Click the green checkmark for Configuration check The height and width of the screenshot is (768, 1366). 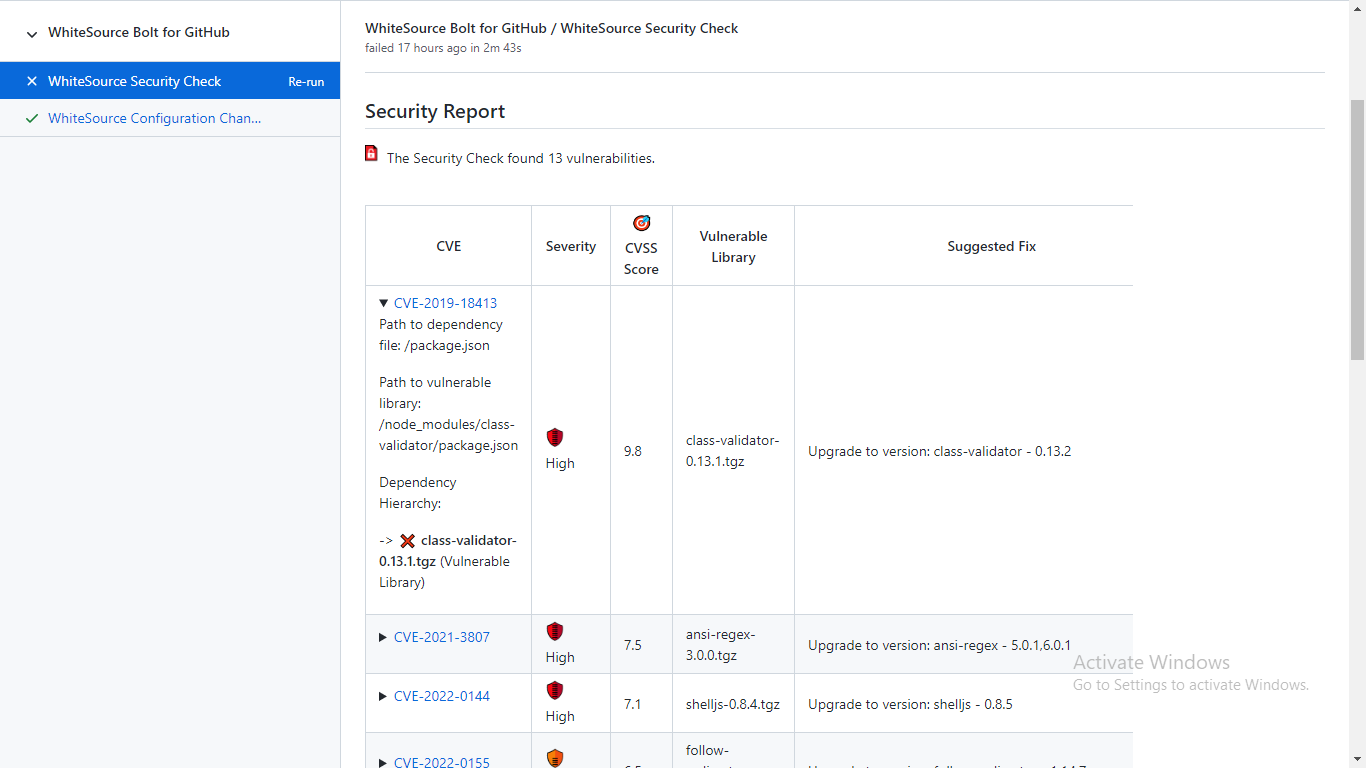click(x=32, y=118)
